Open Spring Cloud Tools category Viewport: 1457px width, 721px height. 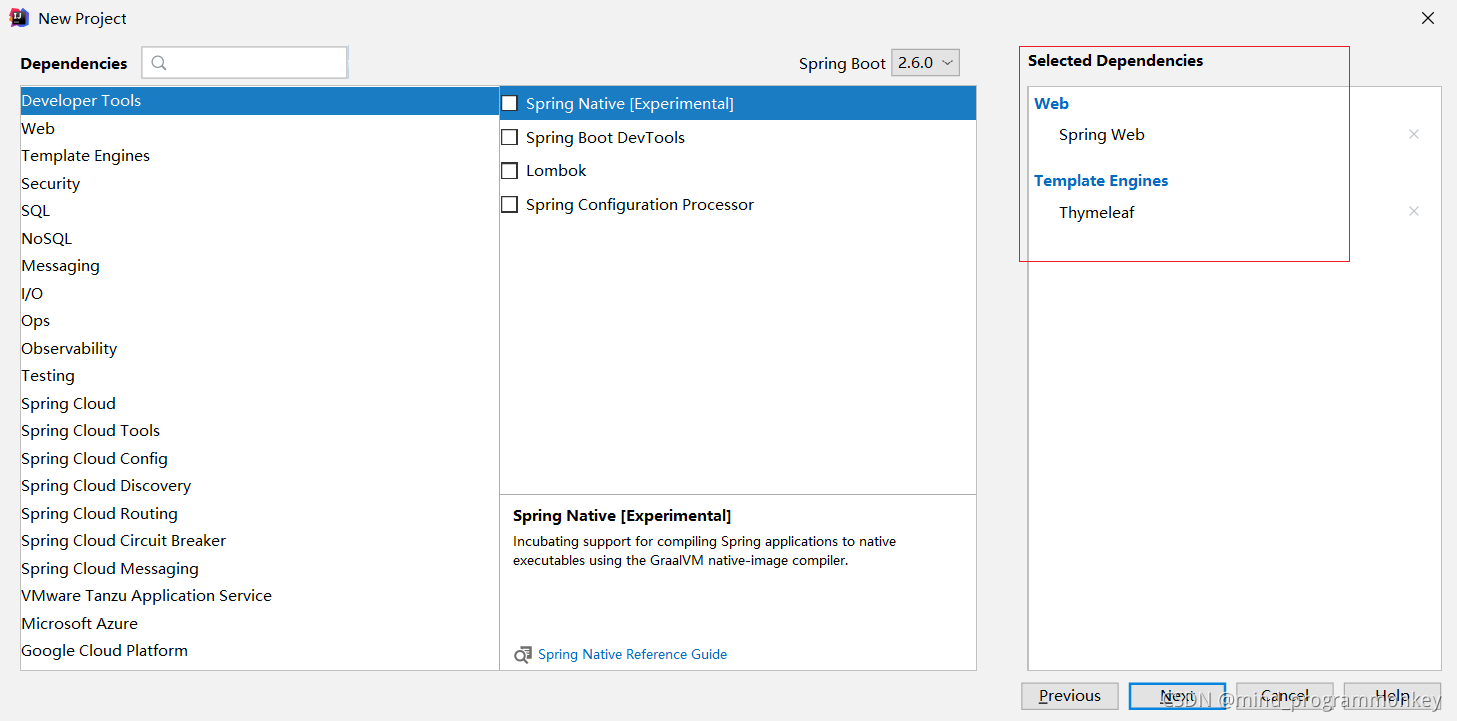click(x=260, y=431)
